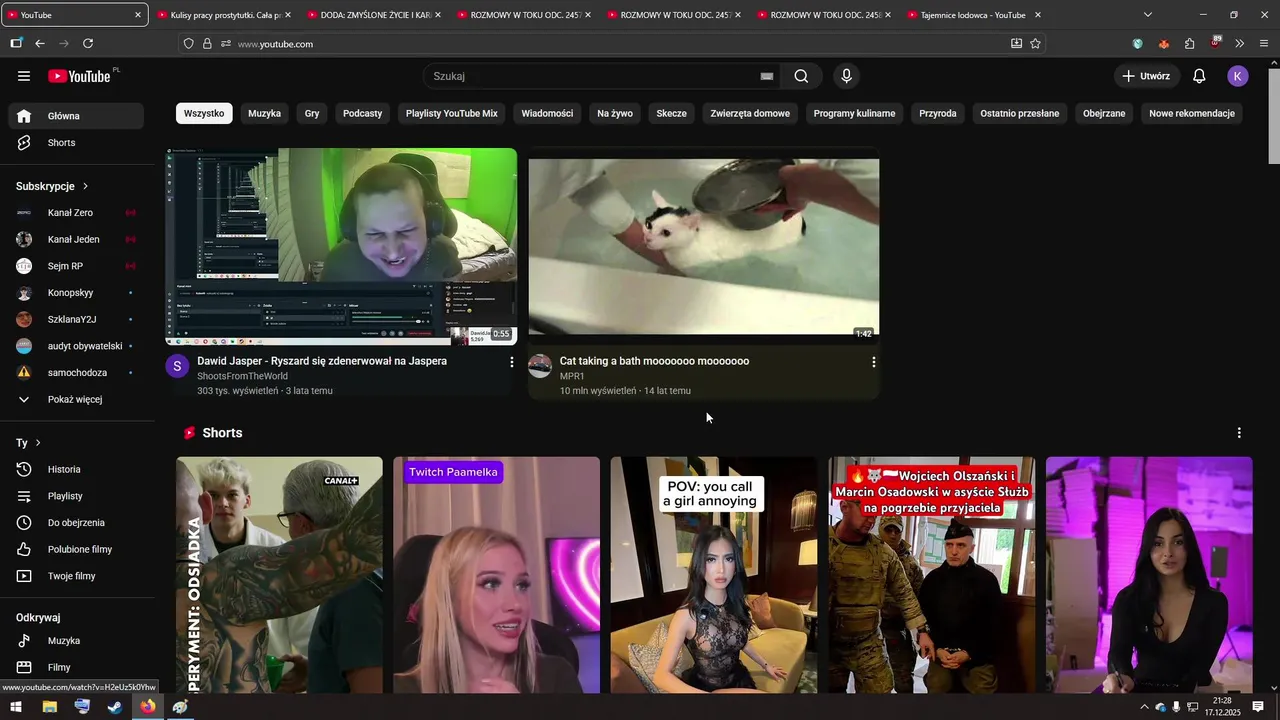This screenshot has width=1280, height=720.
Task: Select the Podcasty filter chip
Action: [x=362, y=113]
